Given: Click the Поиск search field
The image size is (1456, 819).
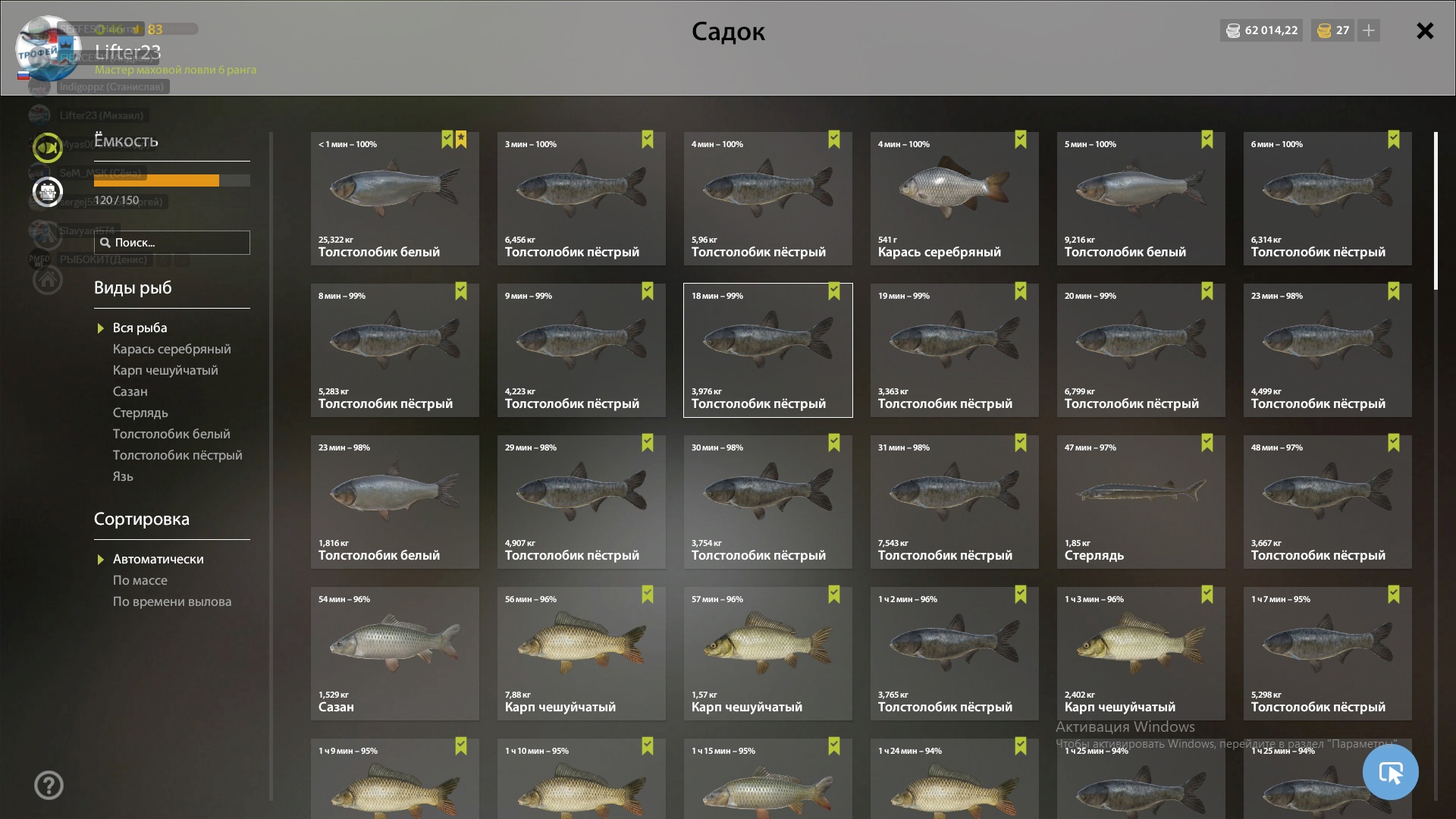Looking at the screenshot, I should (172, 243).
